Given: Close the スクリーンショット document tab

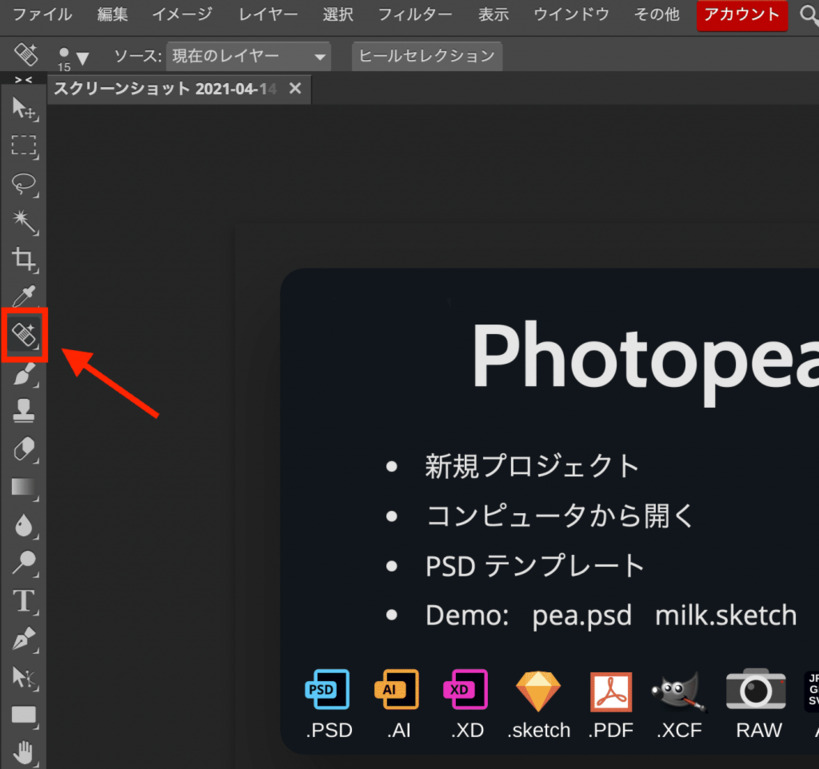Looking at the screenshot, I should coord(295,88).
